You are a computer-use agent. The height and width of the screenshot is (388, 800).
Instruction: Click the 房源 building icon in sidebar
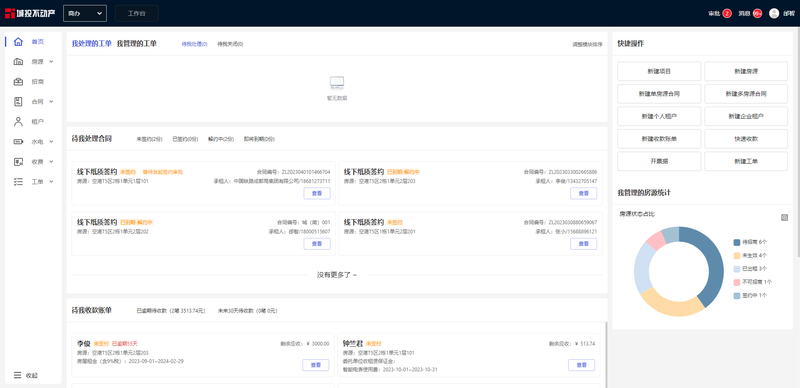pos(18,62)
